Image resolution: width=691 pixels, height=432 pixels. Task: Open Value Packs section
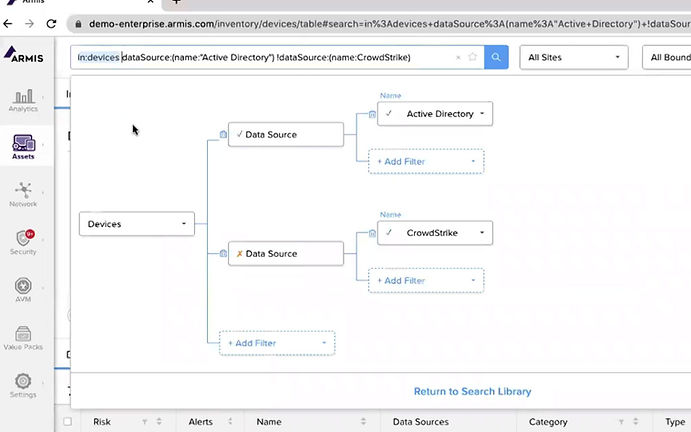(23, 338)
